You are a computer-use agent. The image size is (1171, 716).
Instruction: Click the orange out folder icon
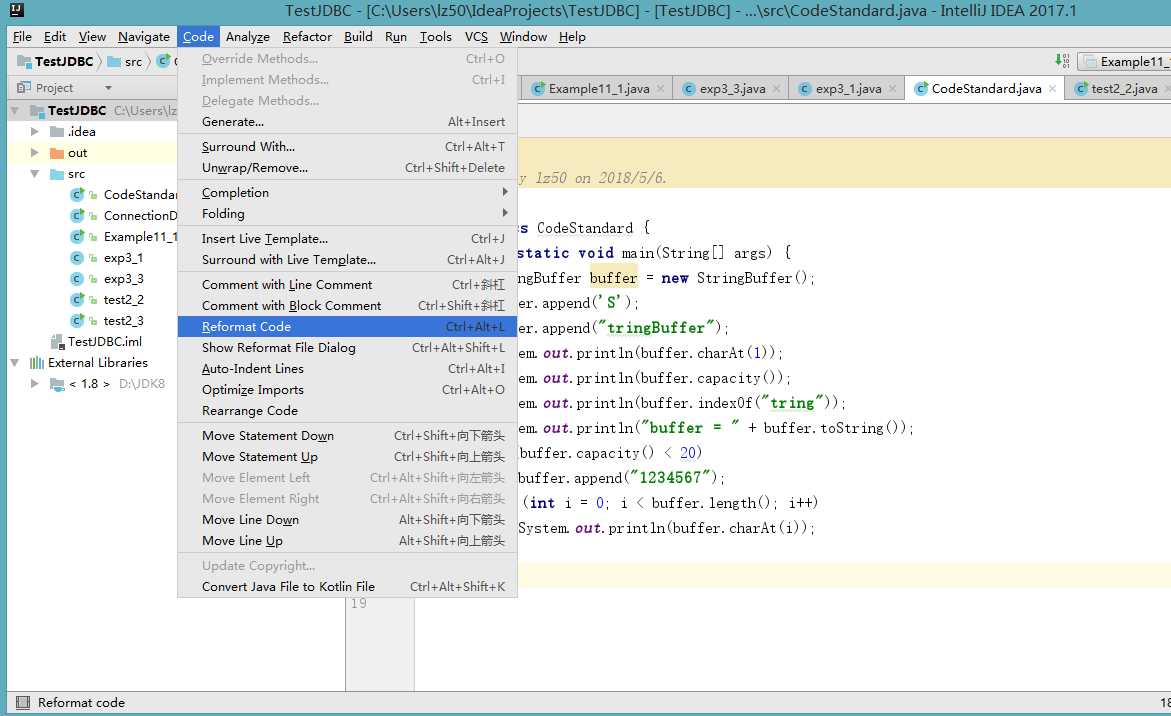[x=57, y=153]
